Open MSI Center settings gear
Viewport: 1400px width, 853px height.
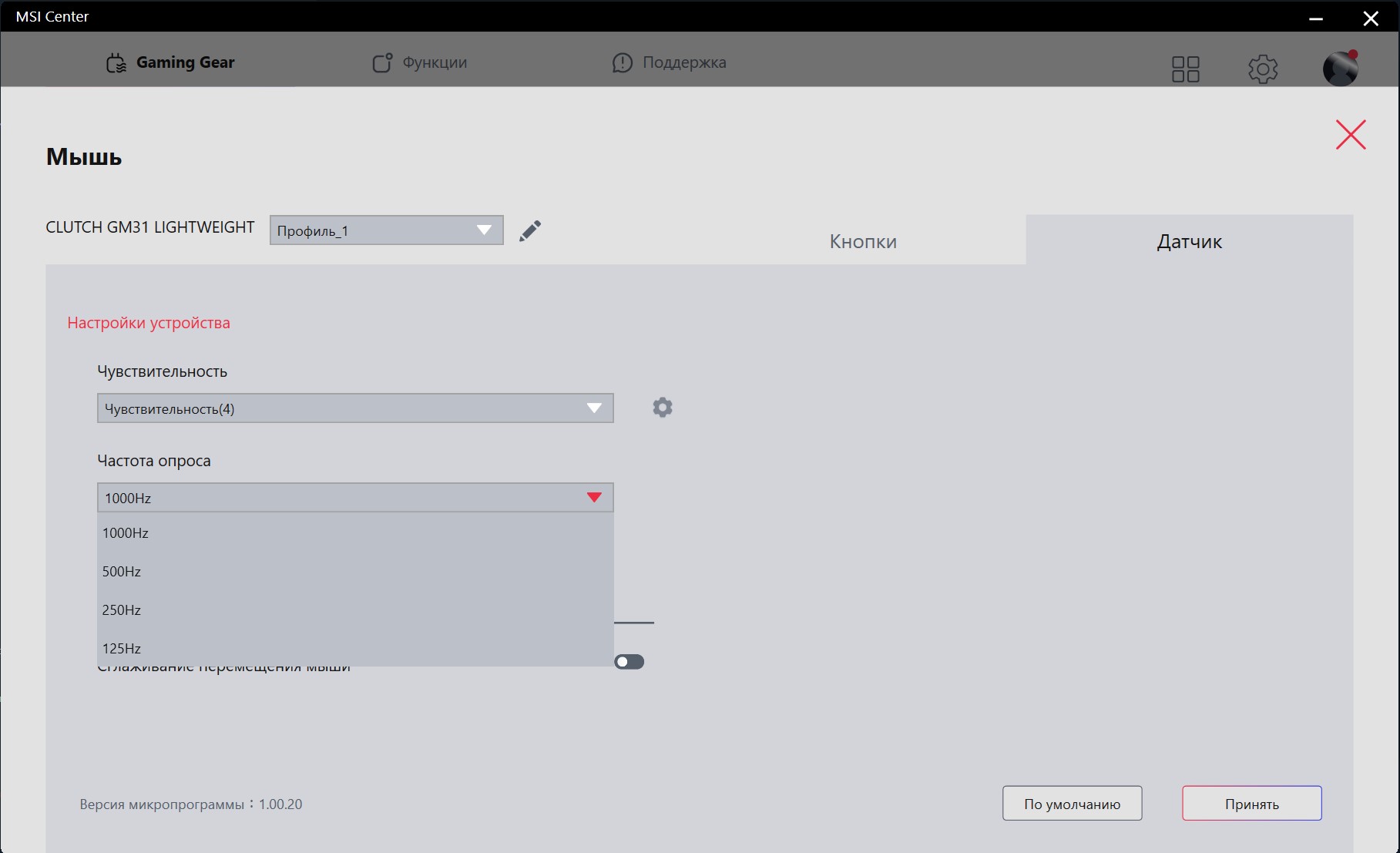click(x=1262, y=69)
